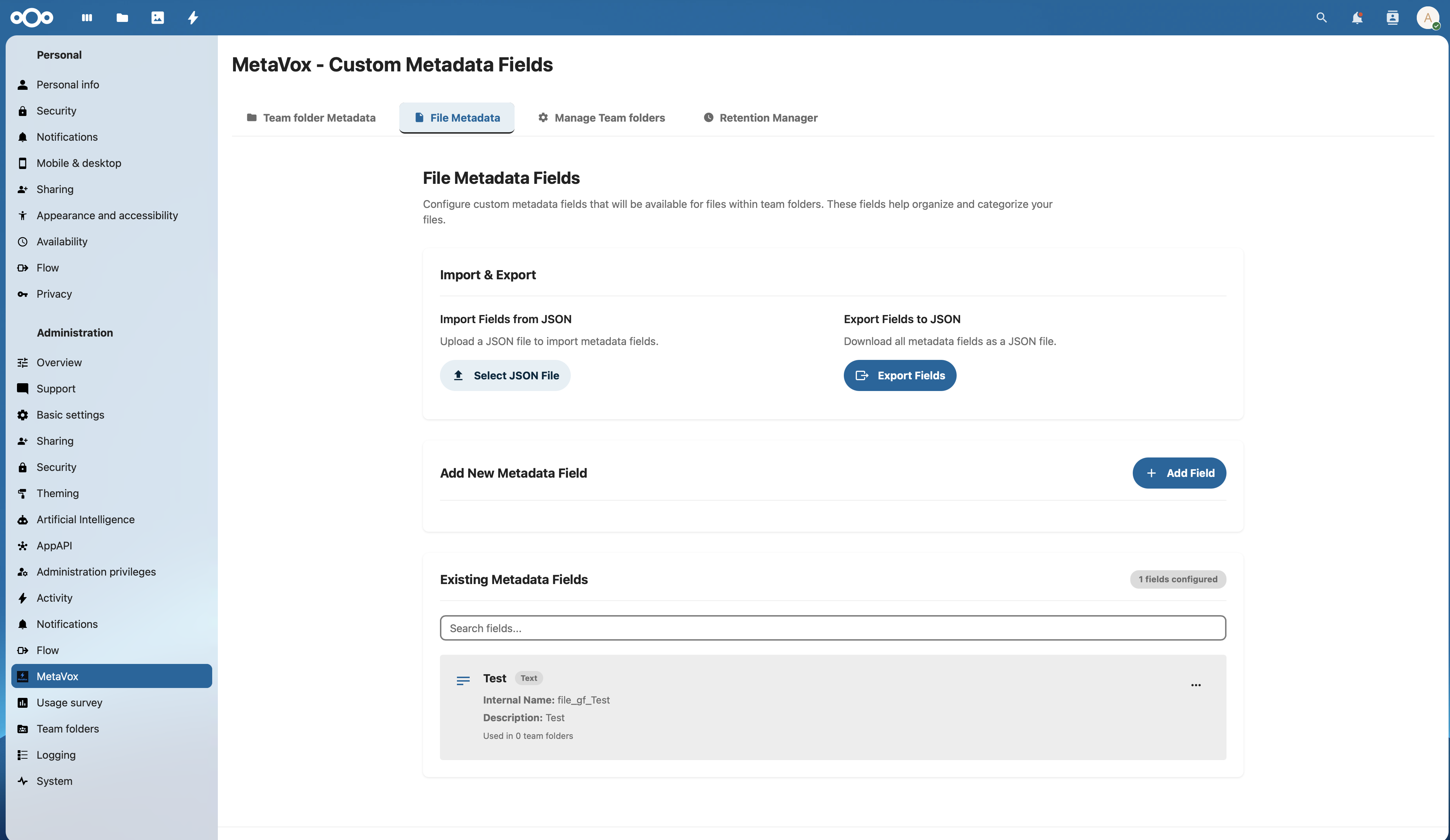Open Artificial Intelligence settings in sidebar
This screenshot has width=1450, height=840.
point(85,519)
